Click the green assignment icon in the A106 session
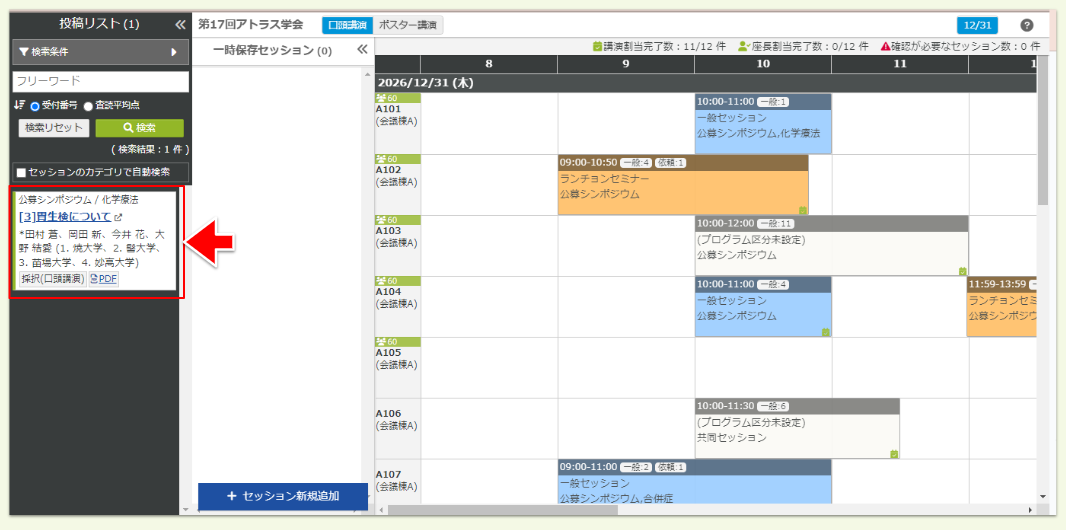 click(893, 454)
